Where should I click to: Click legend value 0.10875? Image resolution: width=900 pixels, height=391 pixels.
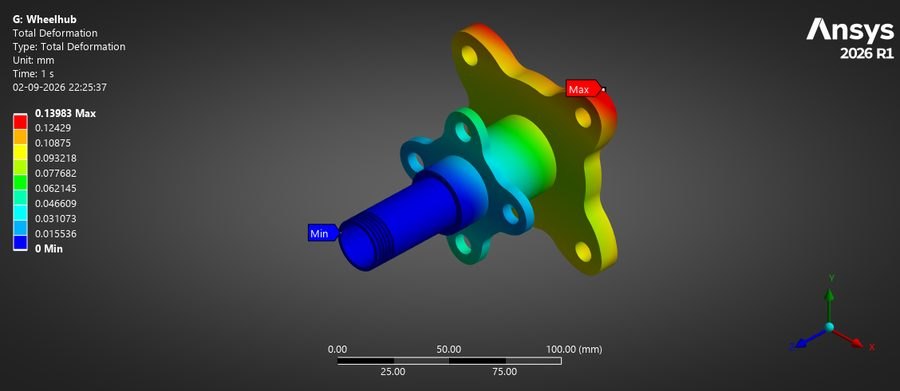tap(53, 143)
